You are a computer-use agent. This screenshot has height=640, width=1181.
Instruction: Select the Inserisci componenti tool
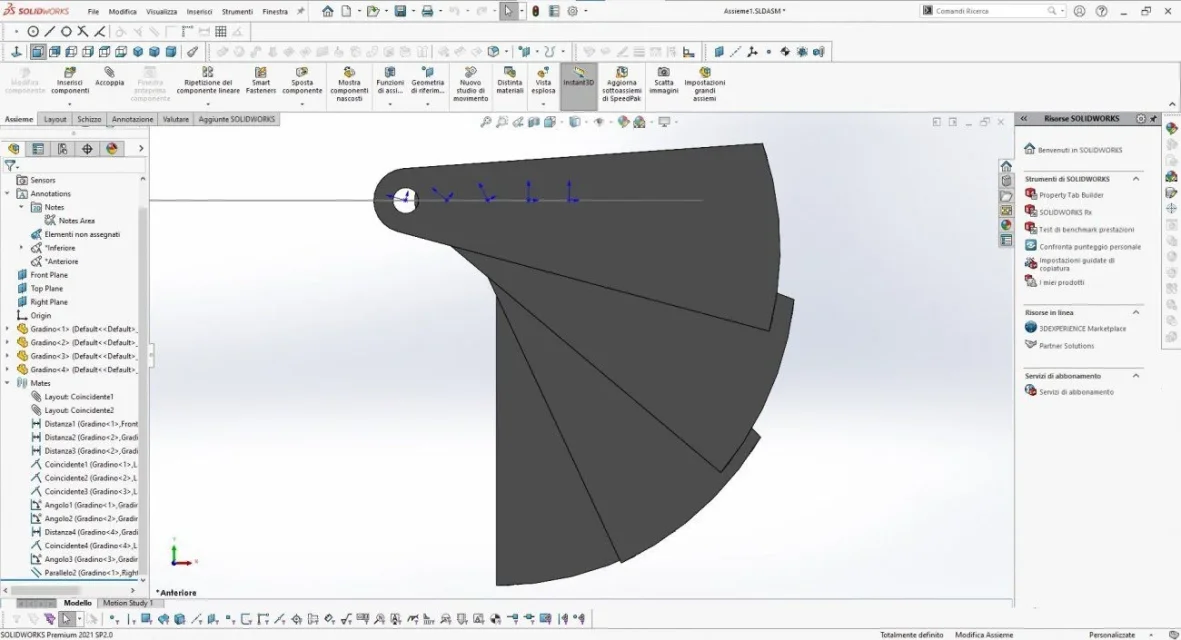(69, 81)
